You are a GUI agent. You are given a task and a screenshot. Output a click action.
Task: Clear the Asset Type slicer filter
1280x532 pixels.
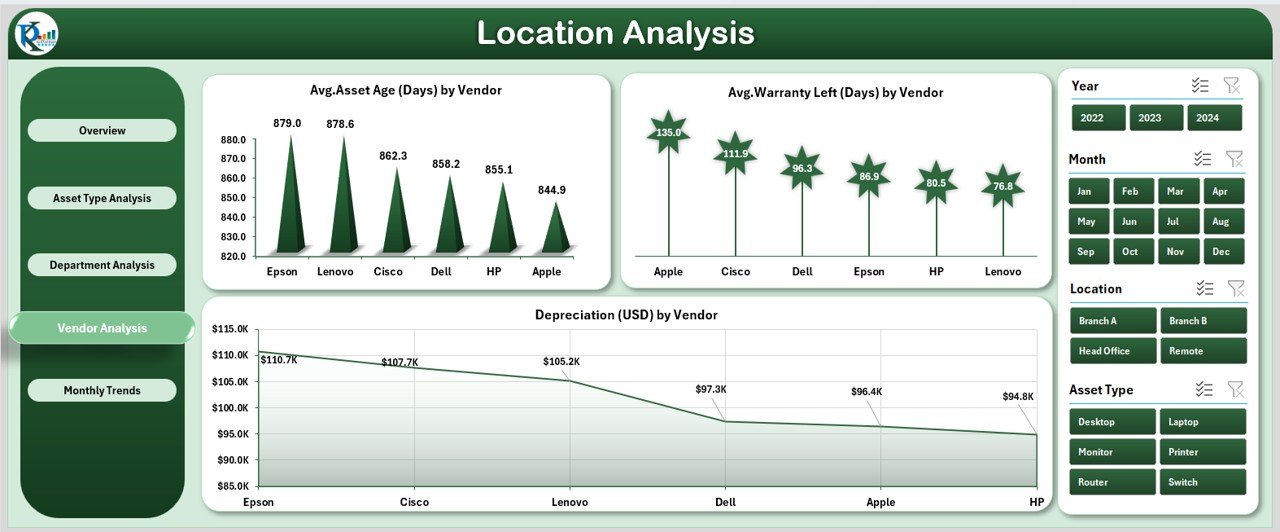[1236, 390]
